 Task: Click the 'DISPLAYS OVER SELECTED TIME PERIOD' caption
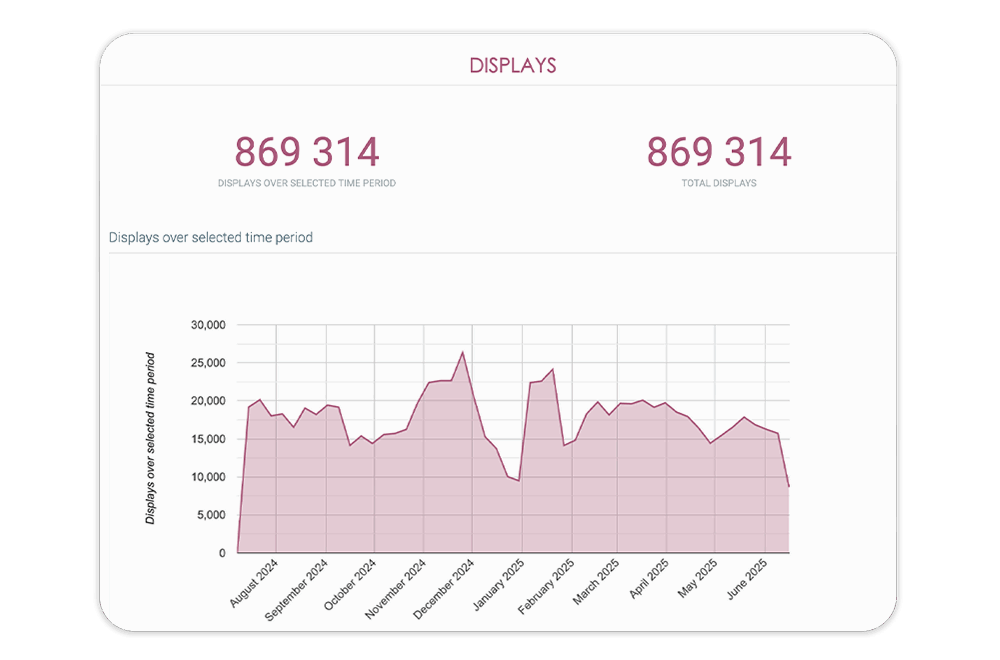click(x=307, y=184)
